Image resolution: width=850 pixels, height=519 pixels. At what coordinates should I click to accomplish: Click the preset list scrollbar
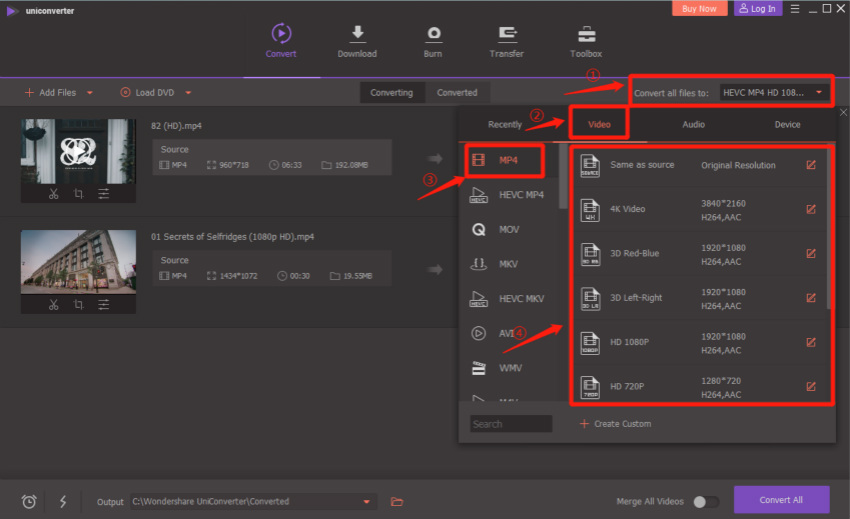[x=828, y=228]
